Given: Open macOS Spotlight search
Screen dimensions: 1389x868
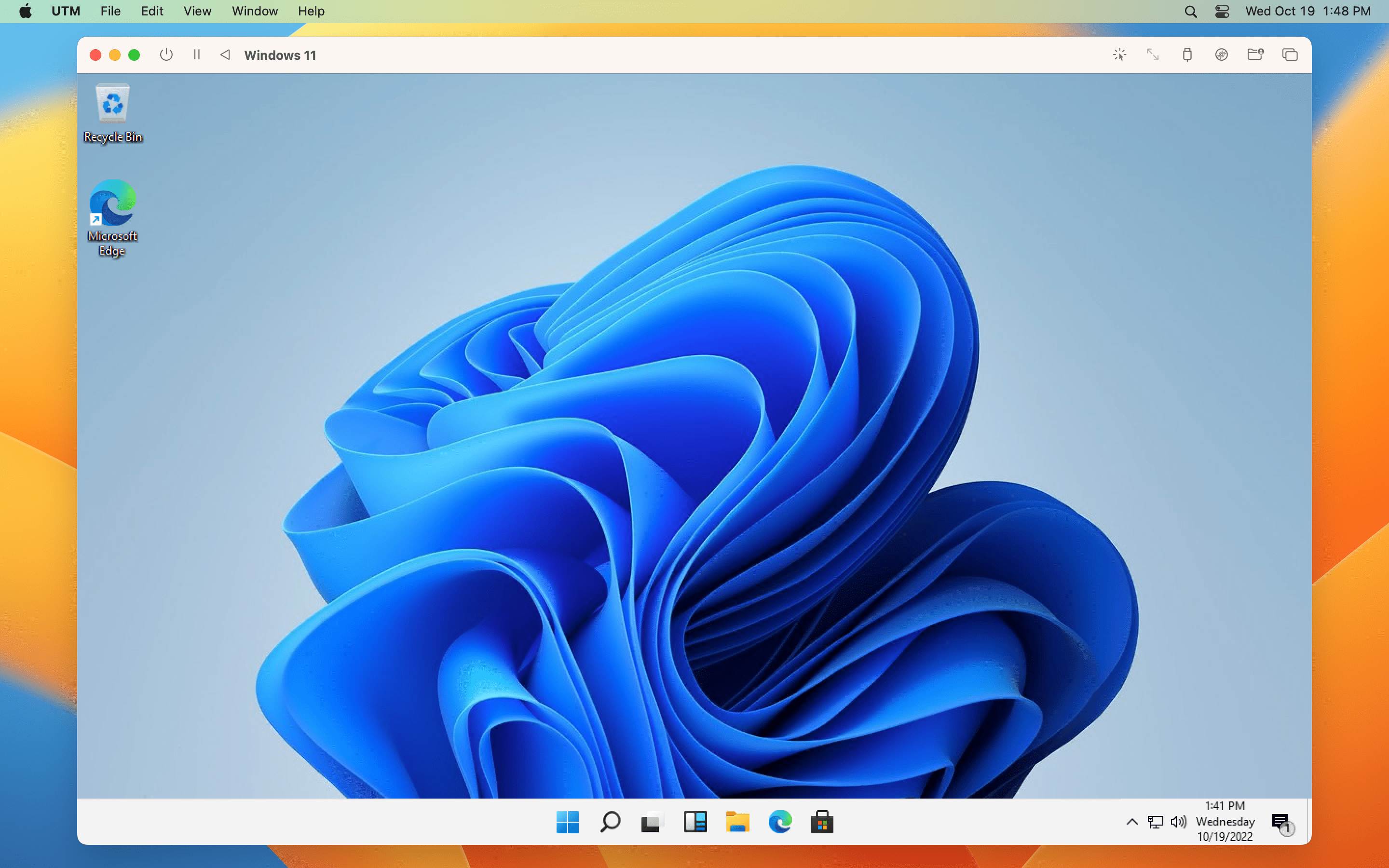Looking at the screenshot, I should coord(1191,11).
